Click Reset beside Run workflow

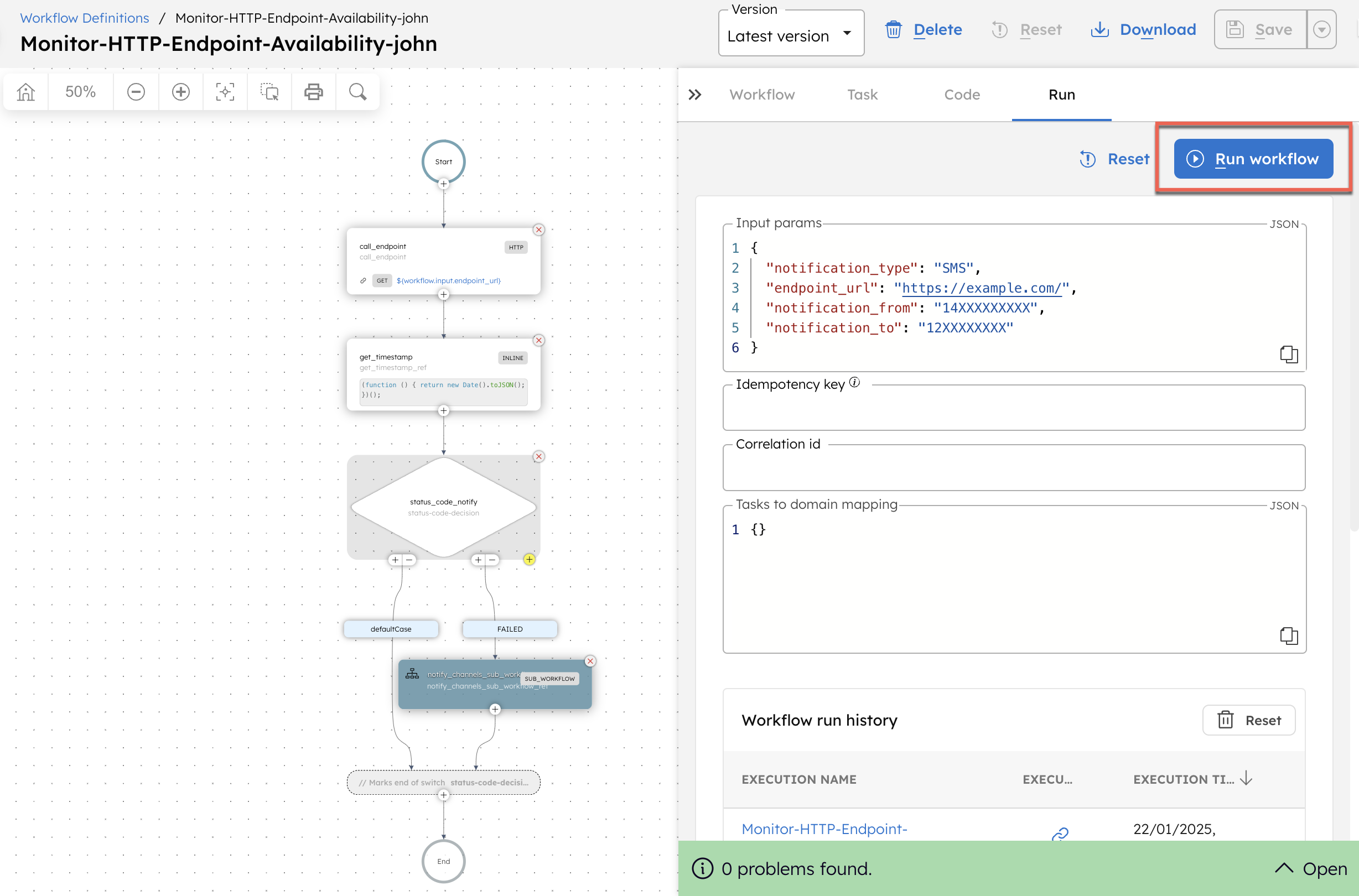tap(1114, 159)
